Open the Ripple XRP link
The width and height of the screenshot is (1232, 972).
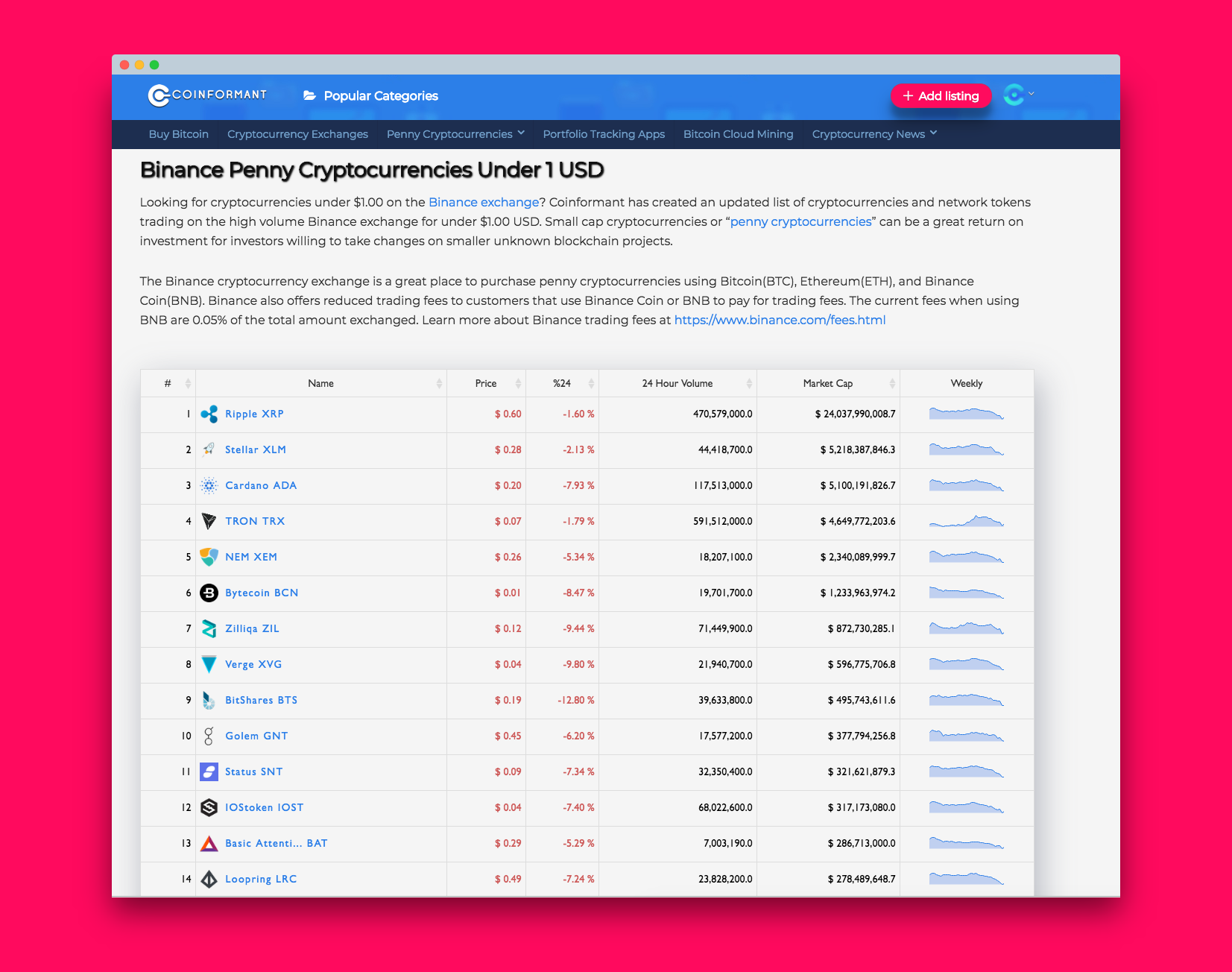pos(254,414)
